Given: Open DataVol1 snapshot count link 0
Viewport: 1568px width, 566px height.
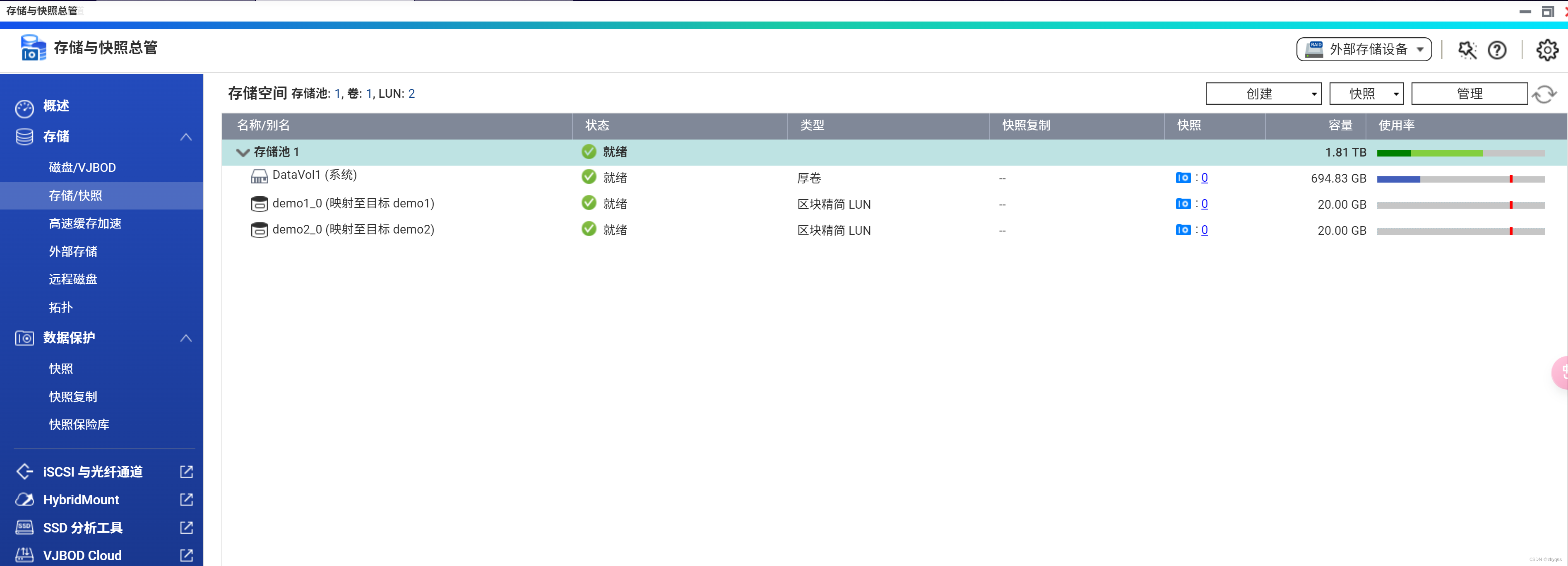Looking at the screenshot, I should click(x=1205, y=177).
